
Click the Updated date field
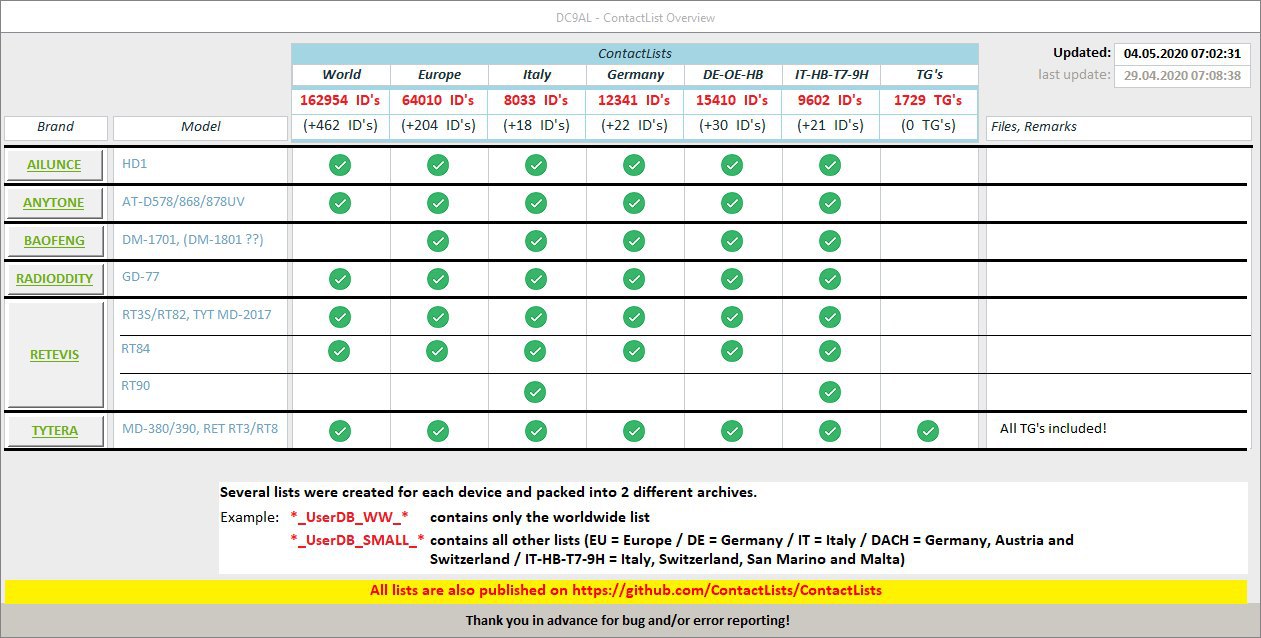click(1181, 54)
